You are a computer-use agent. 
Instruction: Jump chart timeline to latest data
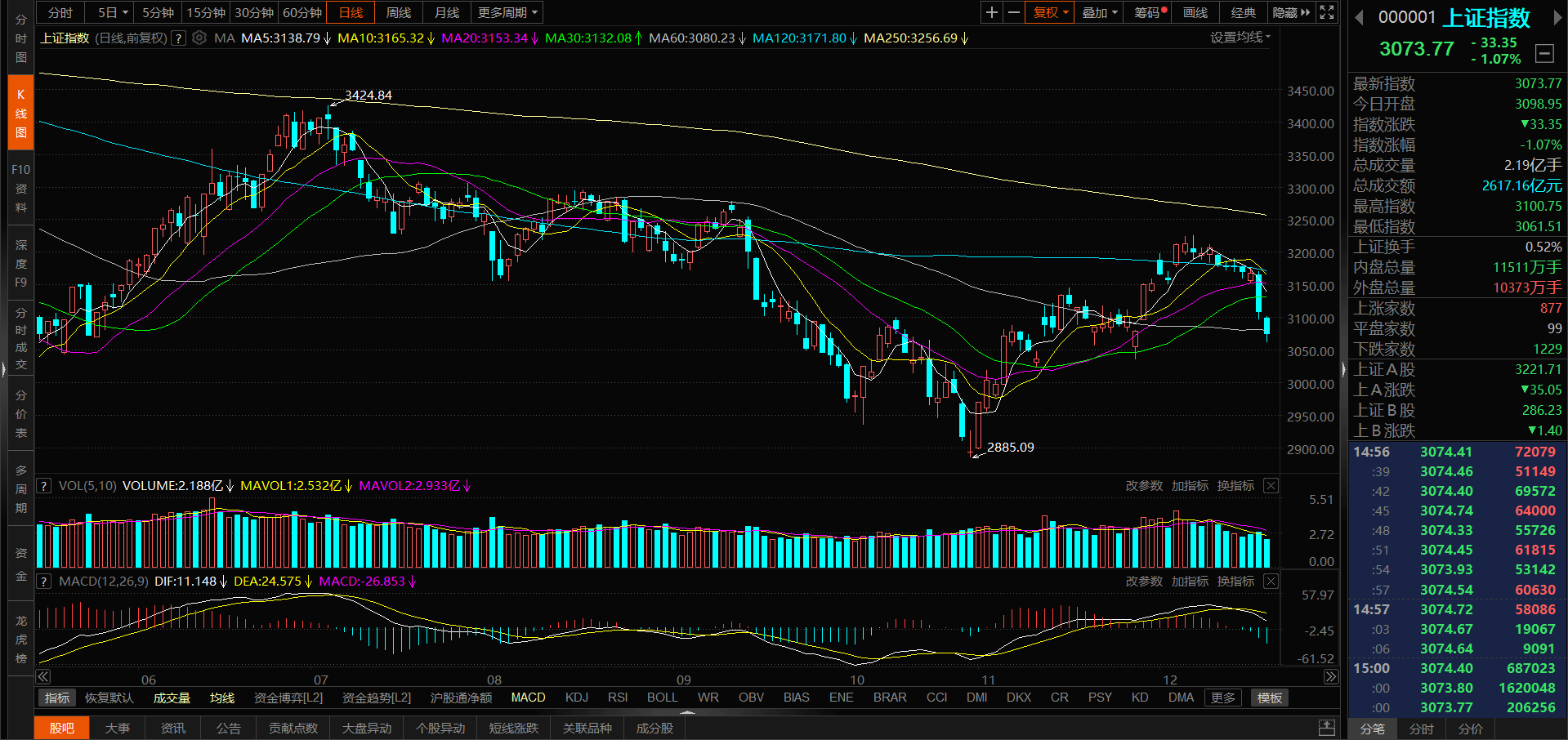(1331, 676)
